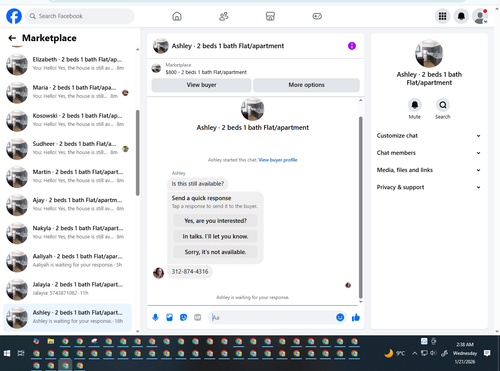Focus the Search Facebook field
Viewport: 500px width, 371px height.
click(x=80, y=16)
